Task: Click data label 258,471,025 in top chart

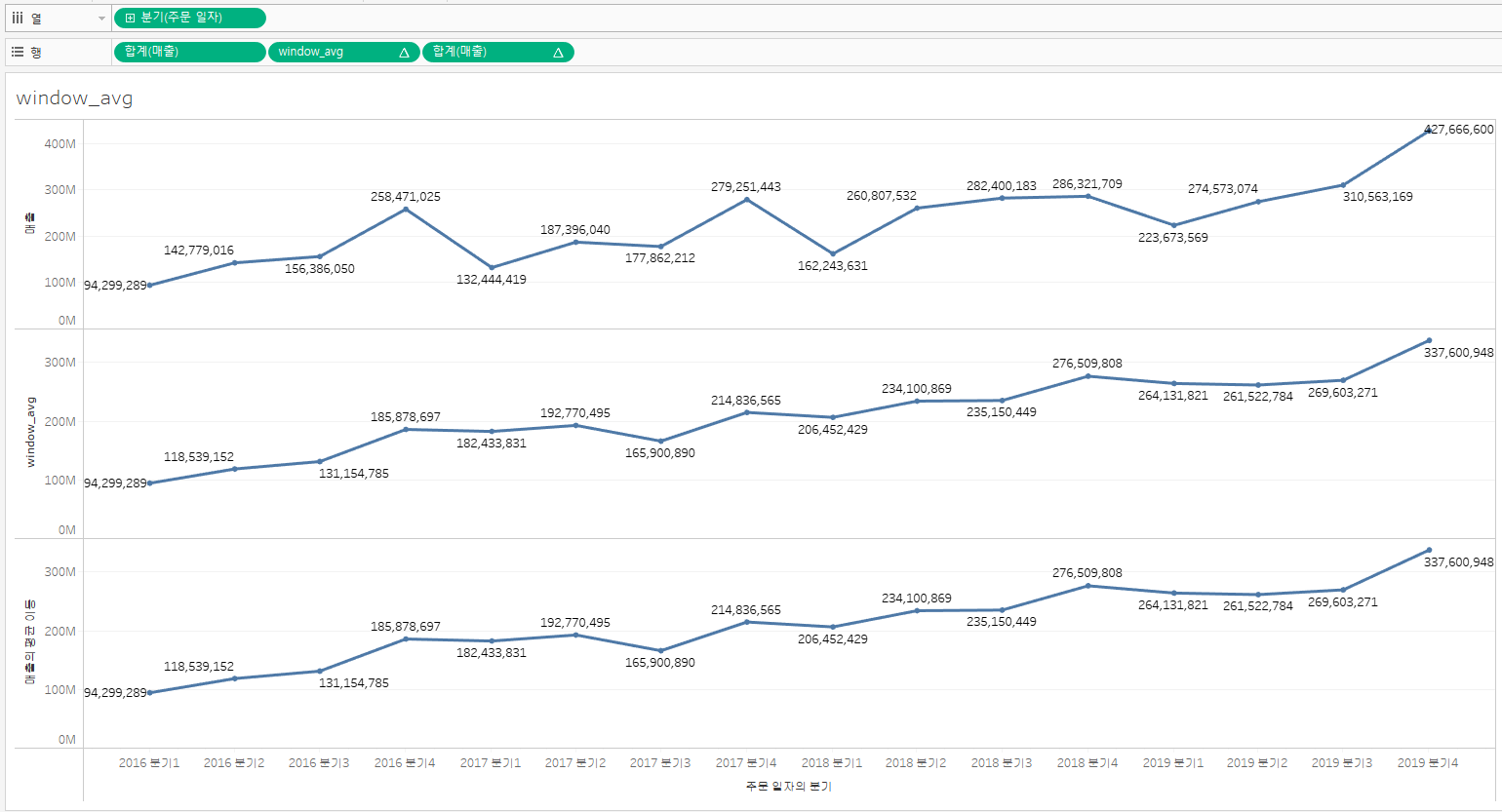Action: point(406,196)
